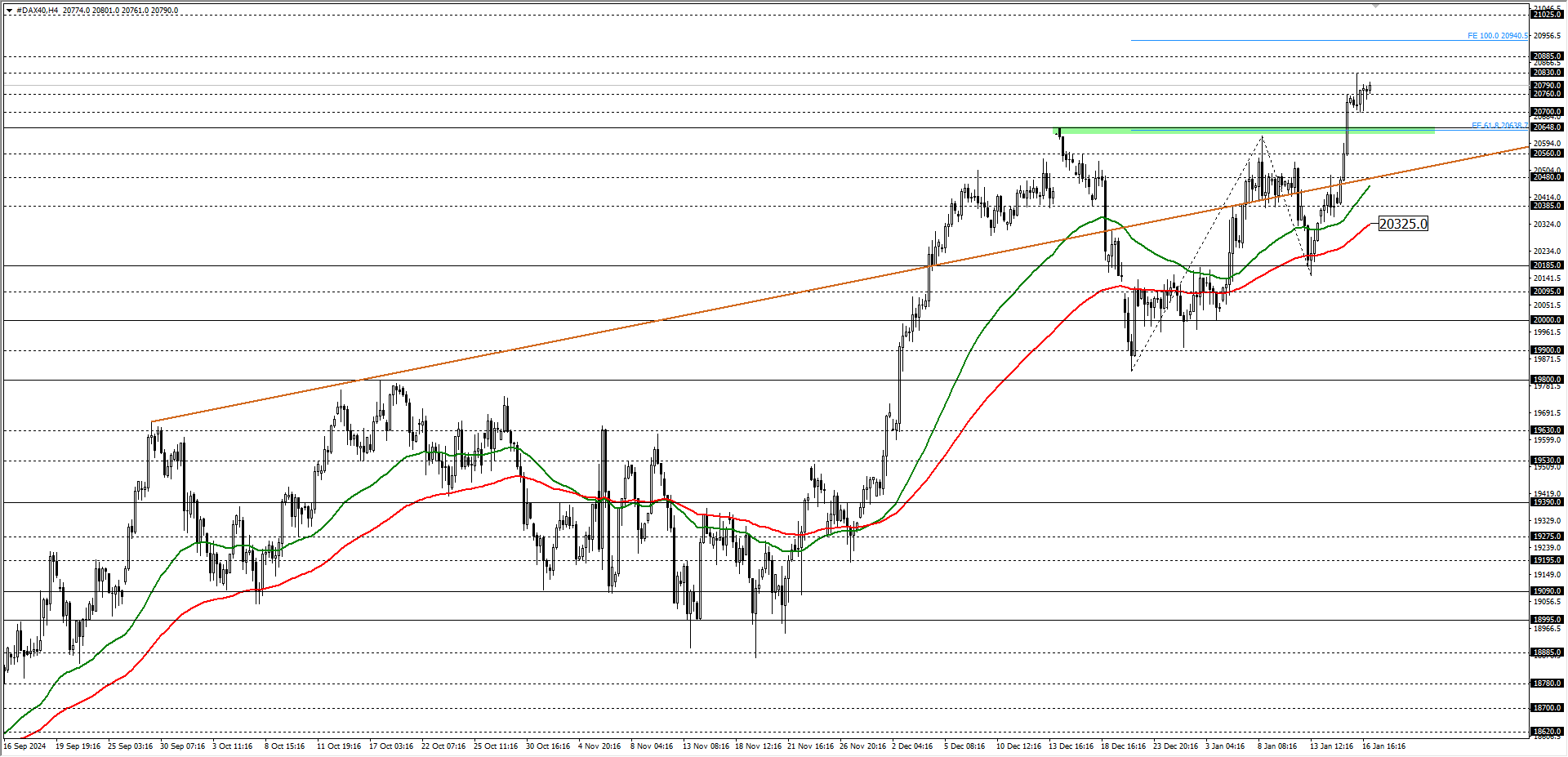Click the 18 Dec 16:16 time label

[x=1123, y=746]
